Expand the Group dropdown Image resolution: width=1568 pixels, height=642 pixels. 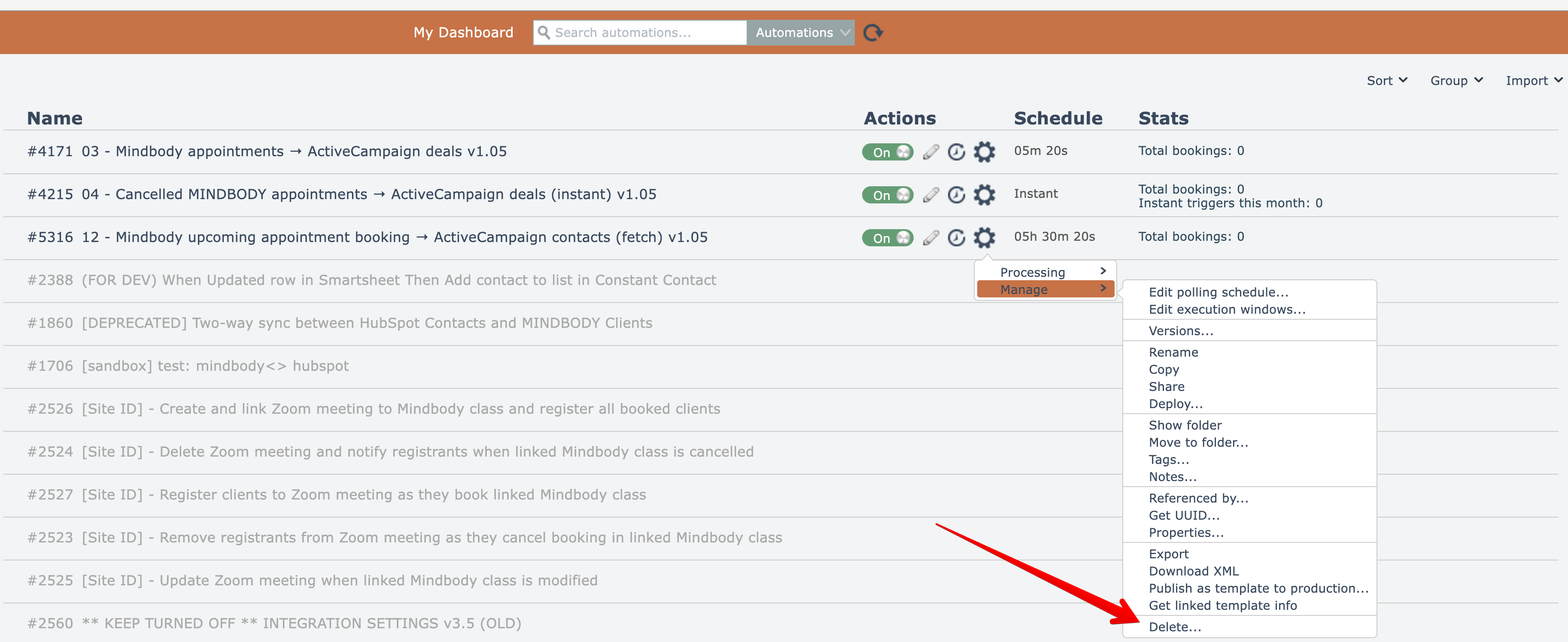click(x=1456, y=80)
